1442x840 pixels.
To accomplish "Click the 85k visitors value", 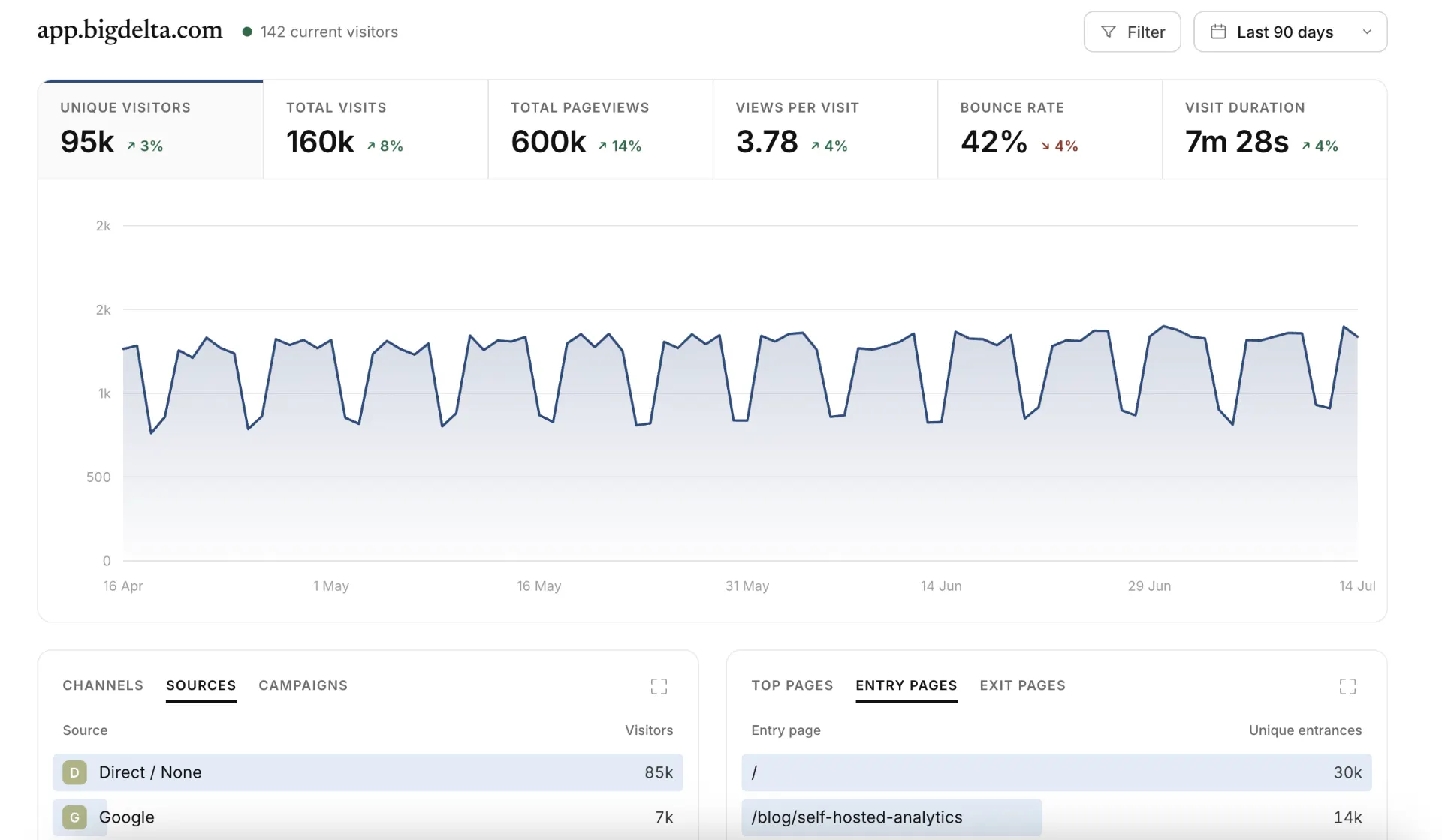I will pos(659,772).
